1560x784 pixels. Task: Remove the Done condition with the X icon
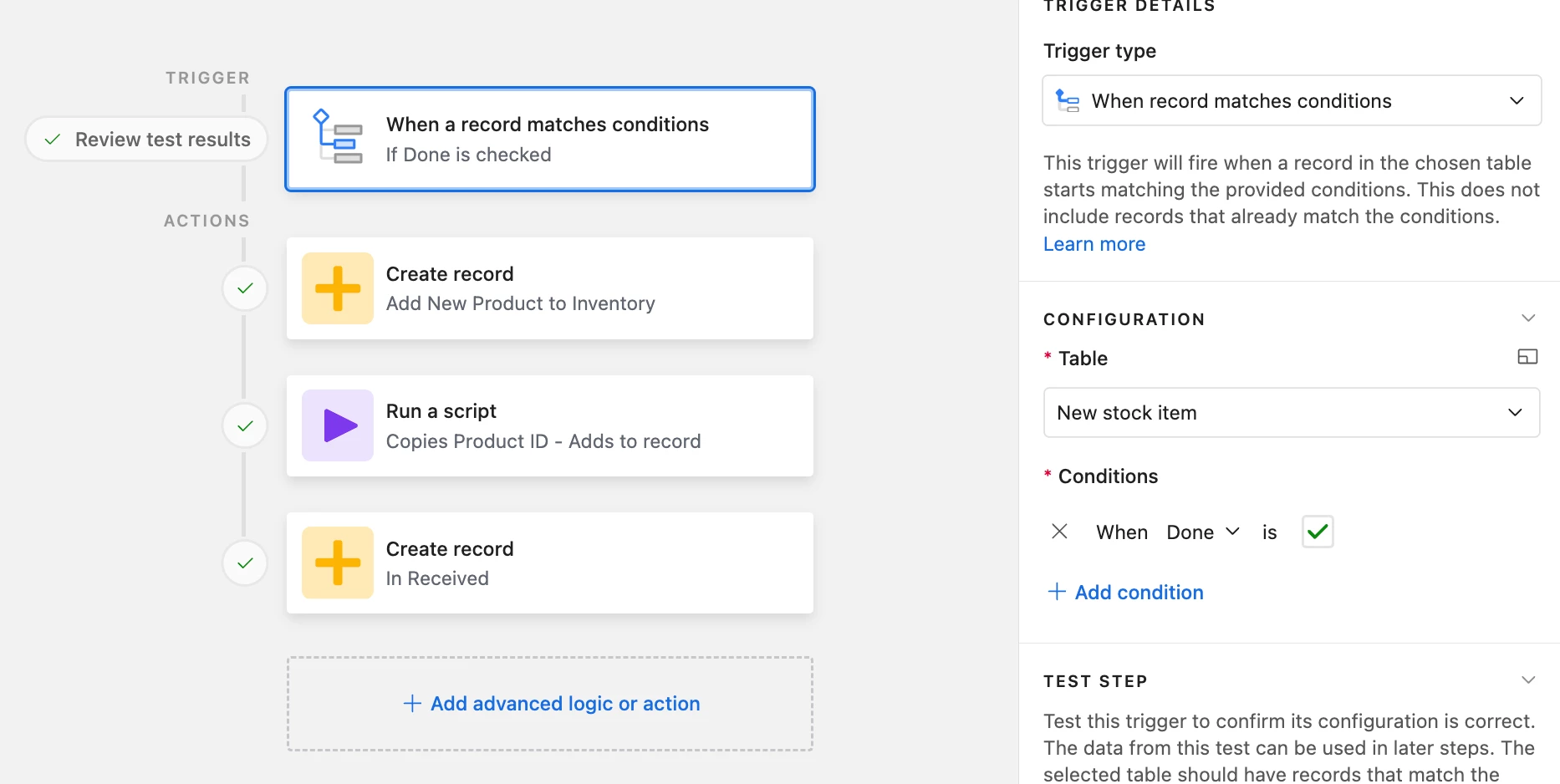point(1059,532)
